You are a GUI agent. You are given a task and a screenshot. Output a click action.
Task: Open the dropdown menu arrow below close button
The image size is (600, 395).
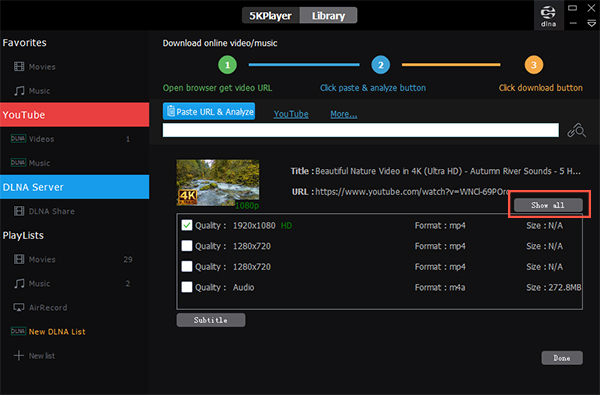591,24
